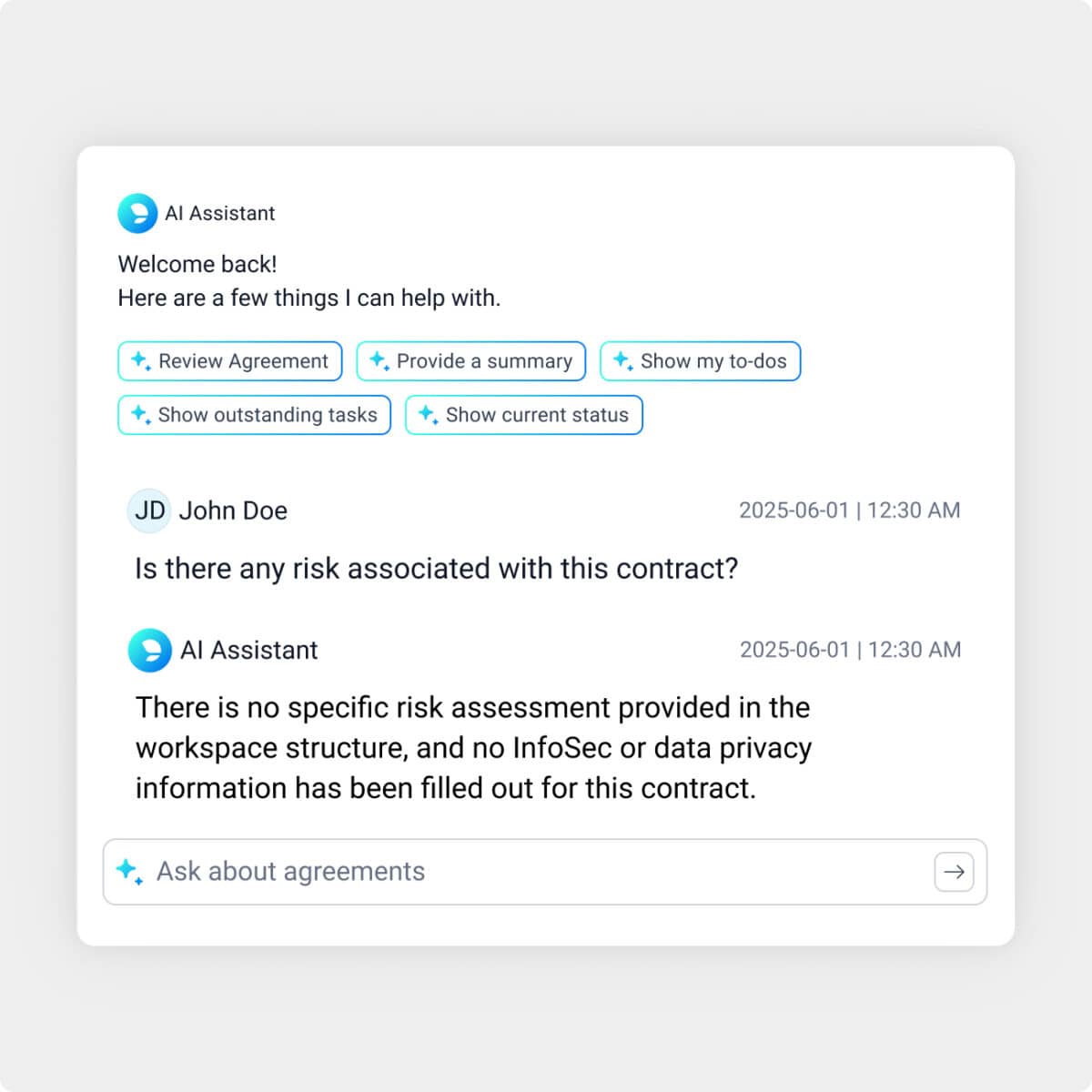Click the AI Assistant logo in welcome header
The width and height of the screenshot is (1092, 1092).
tap(137, 214)
